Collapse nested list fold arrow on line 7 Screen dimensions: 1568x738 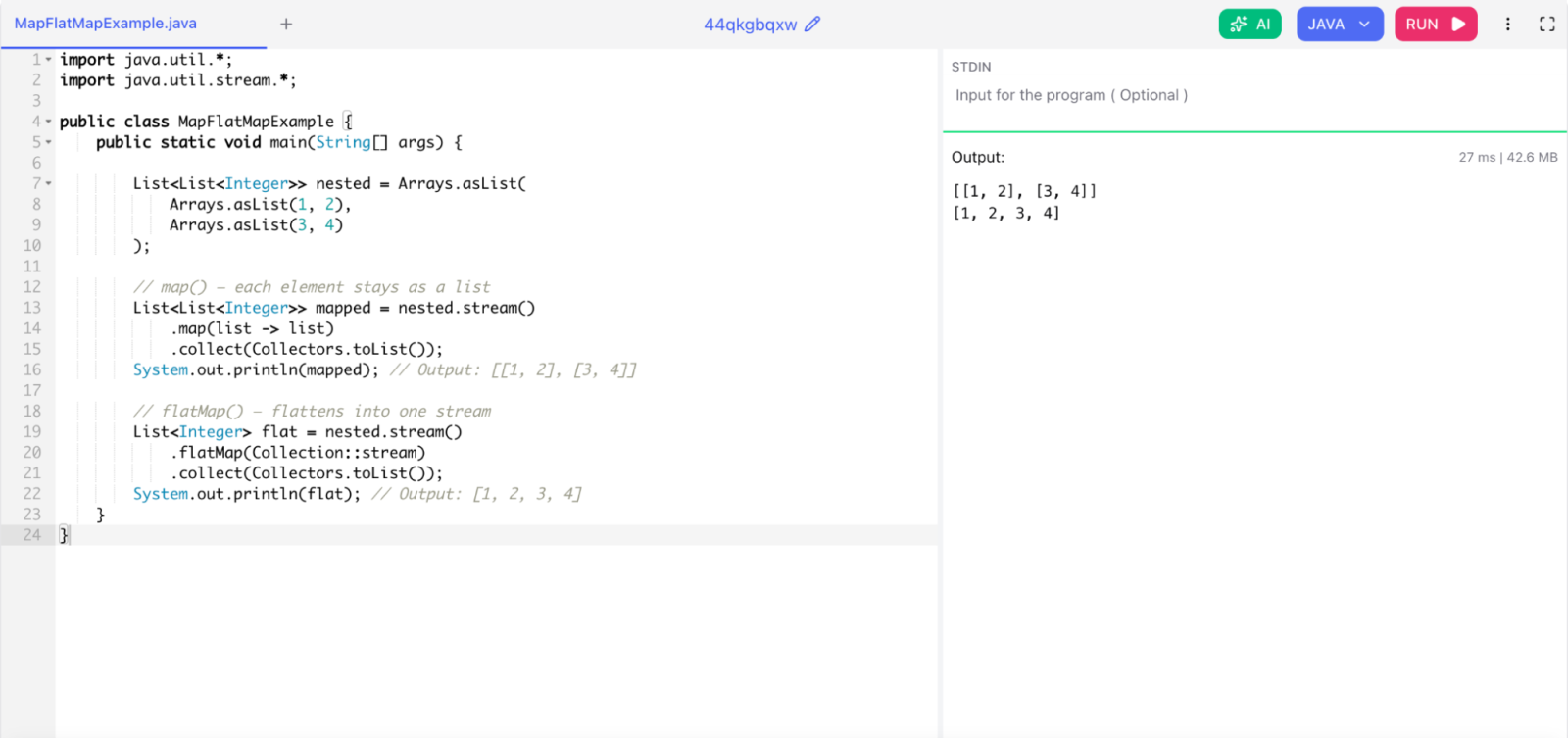coord(48,183)
